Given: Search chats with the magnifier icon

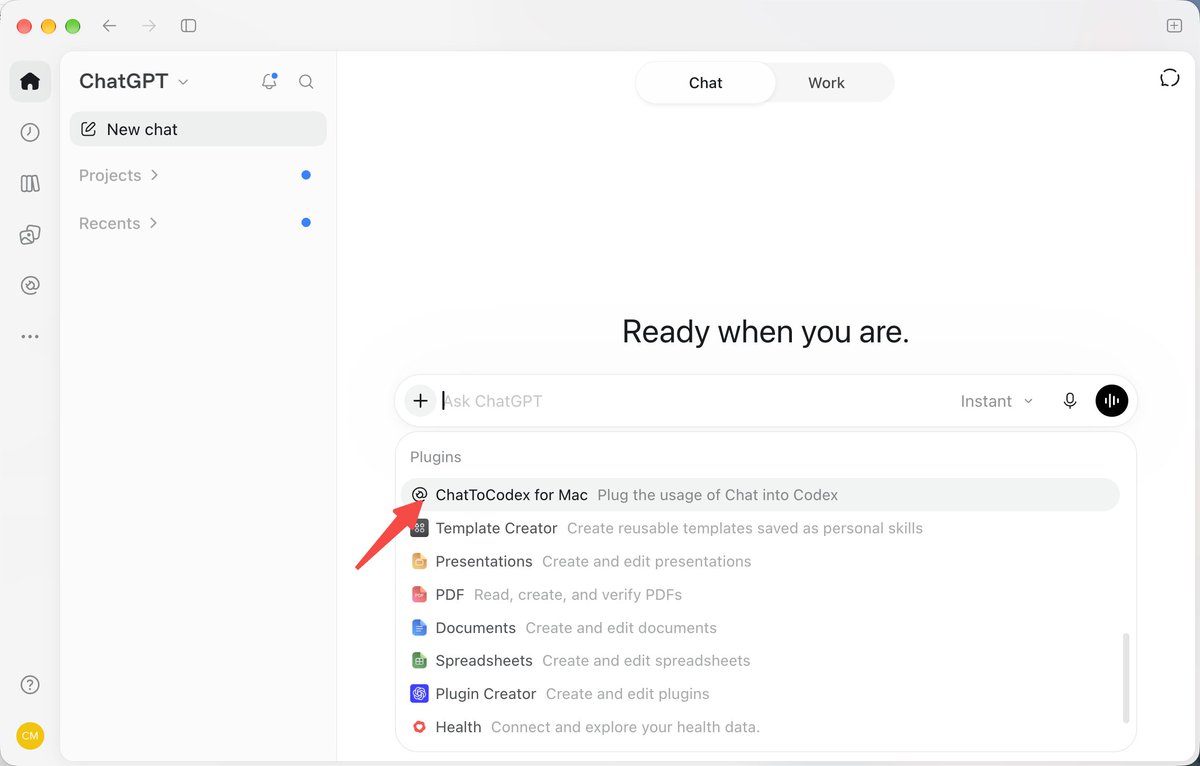Looking at the screenshot, I should click(x=306, y=82).
